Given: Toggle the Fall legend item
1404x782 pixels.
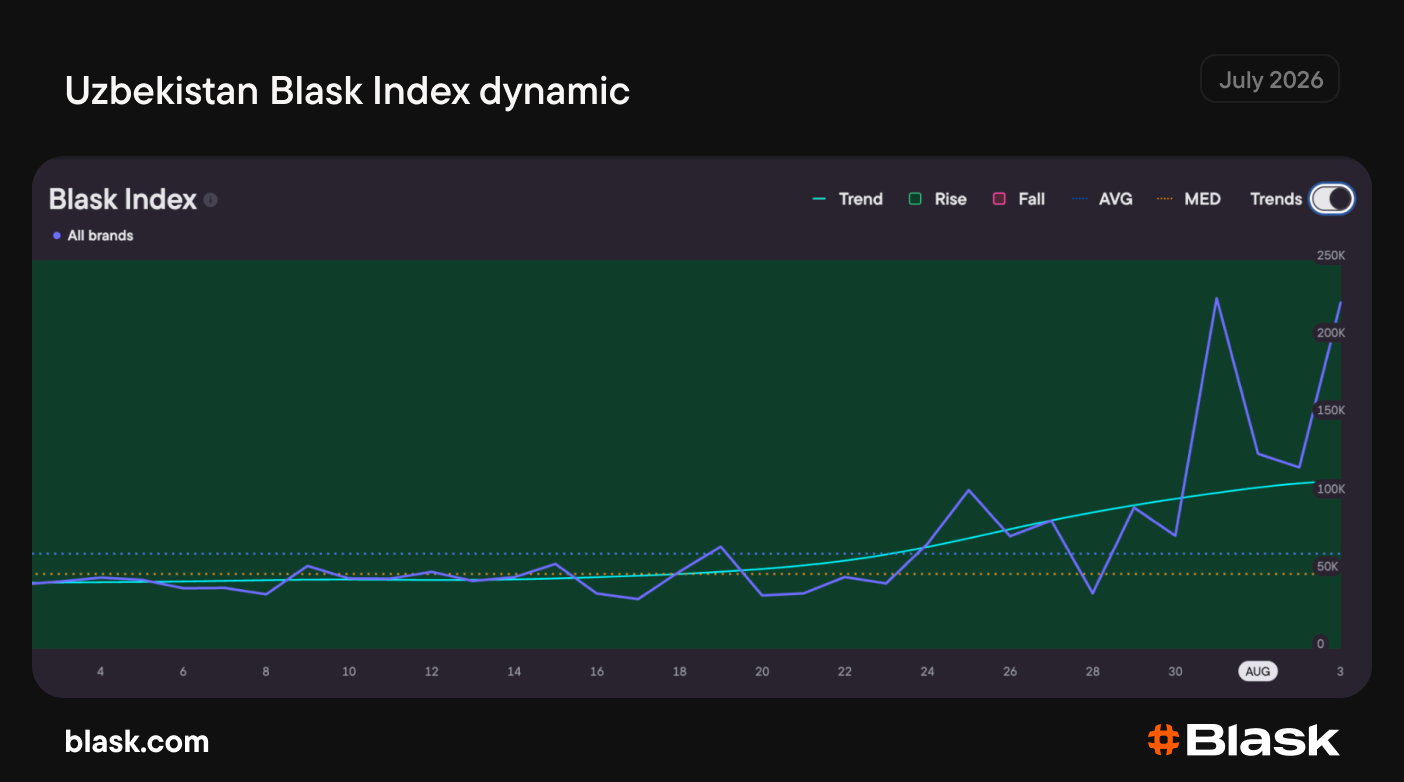Looking at the screenshot, I should coord(1018,199).
